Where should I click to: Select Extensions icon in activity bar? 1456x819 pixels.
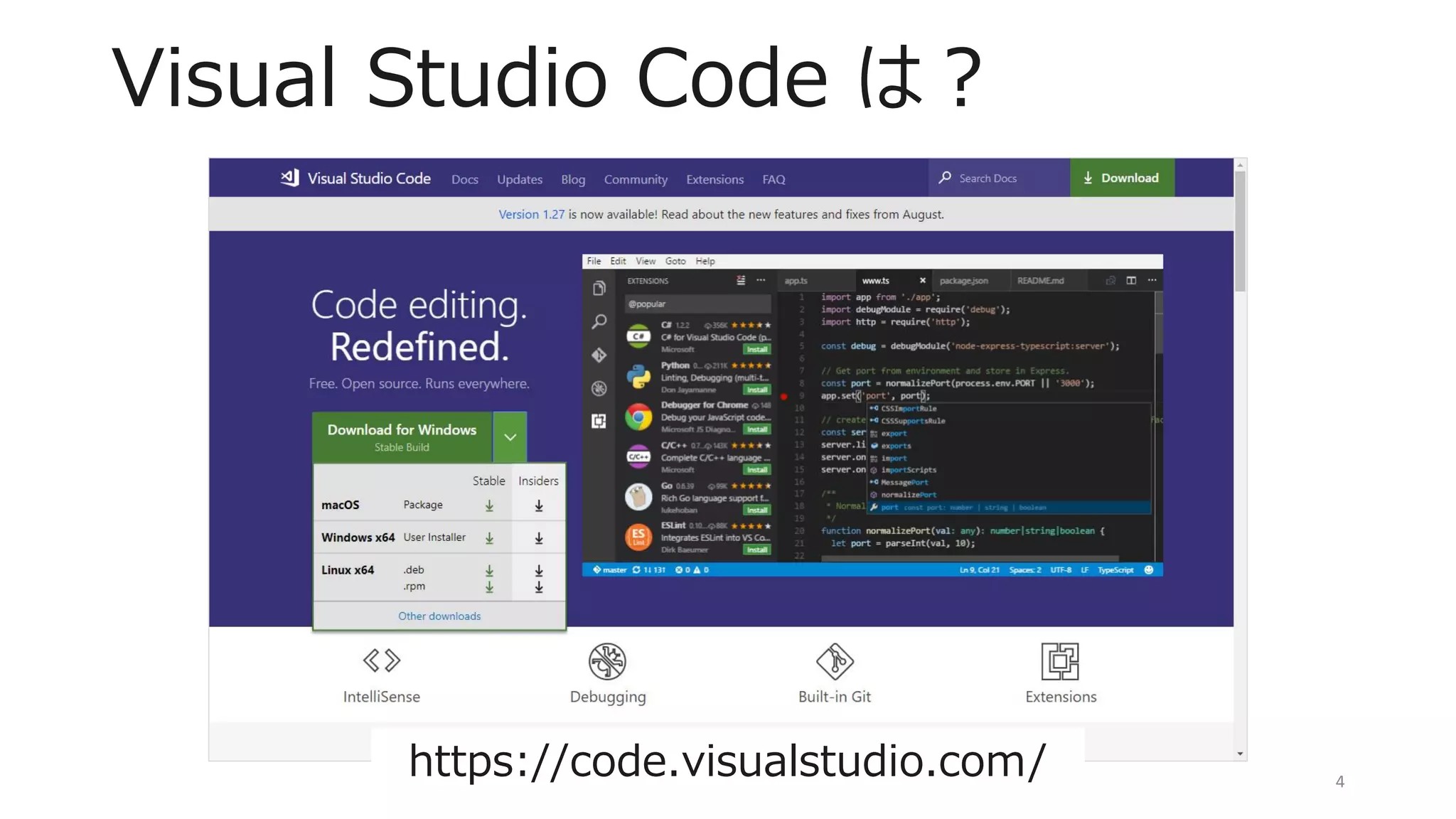tap(599, 421)
